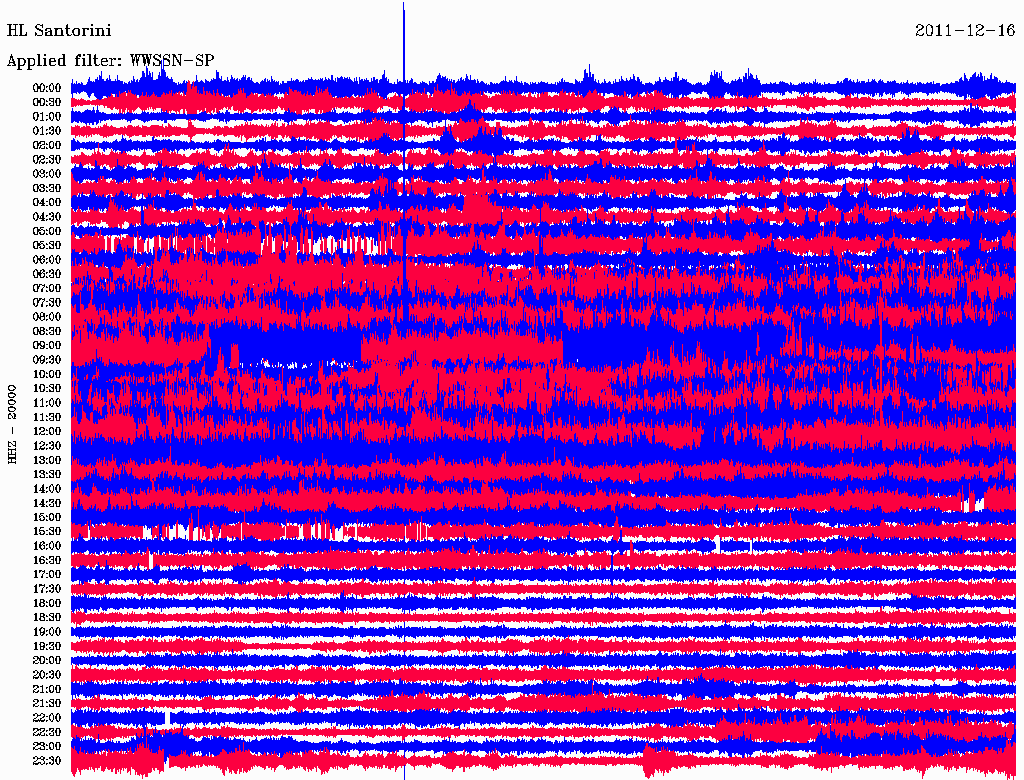This screenshot has height=780, width=1024.
Task: Click the 18:30 time row label
Action: pos(48,618)
